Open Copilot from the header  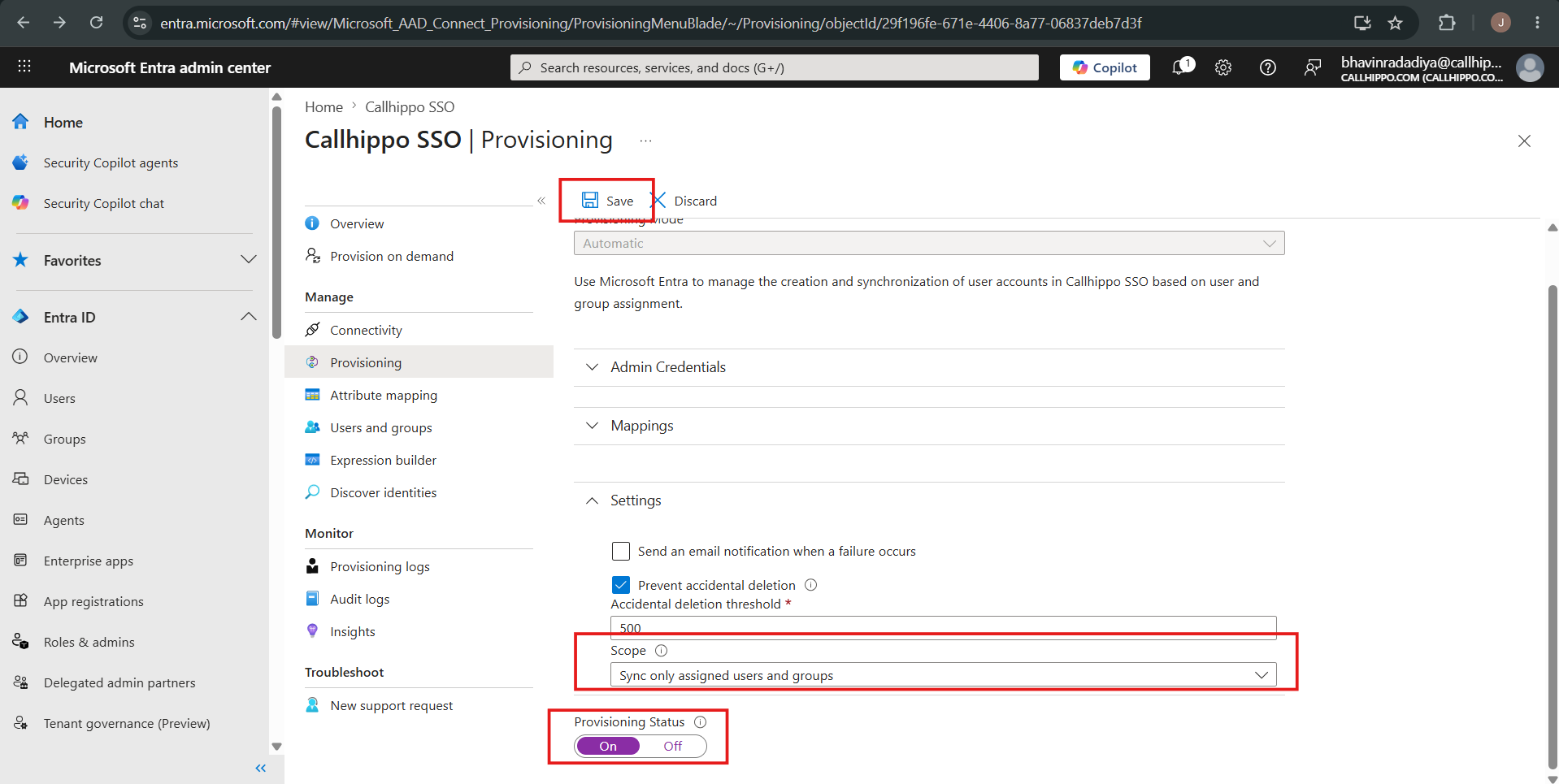(x=1105, y=67)
